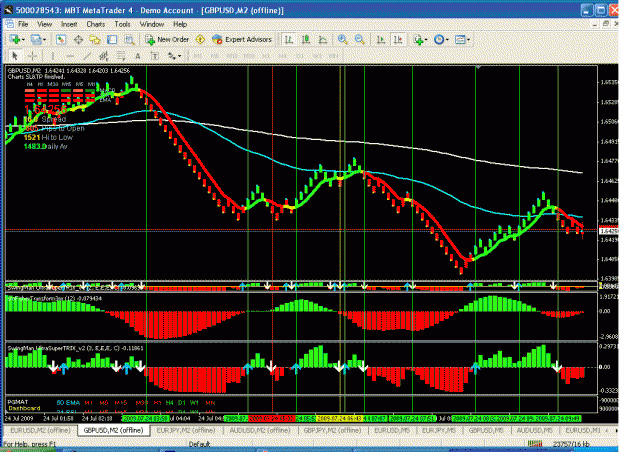Switch to the GBPUSD,M5 chart tab

coord(485,430)
